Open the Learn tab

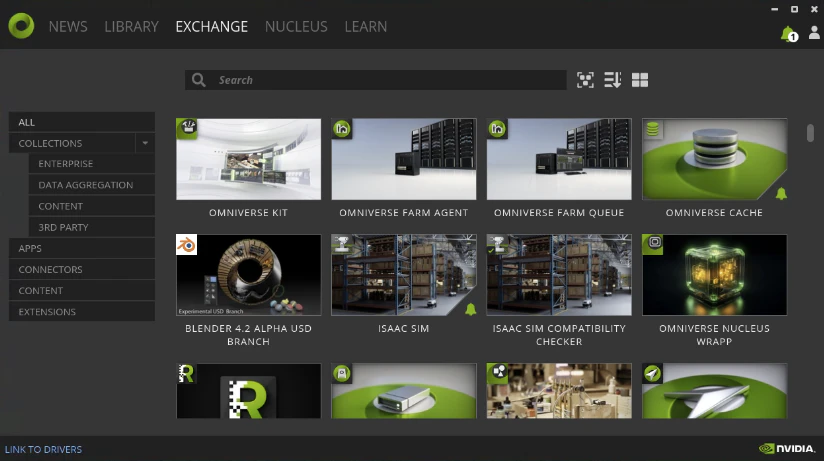pyautogui.click(x=366, y=26)
